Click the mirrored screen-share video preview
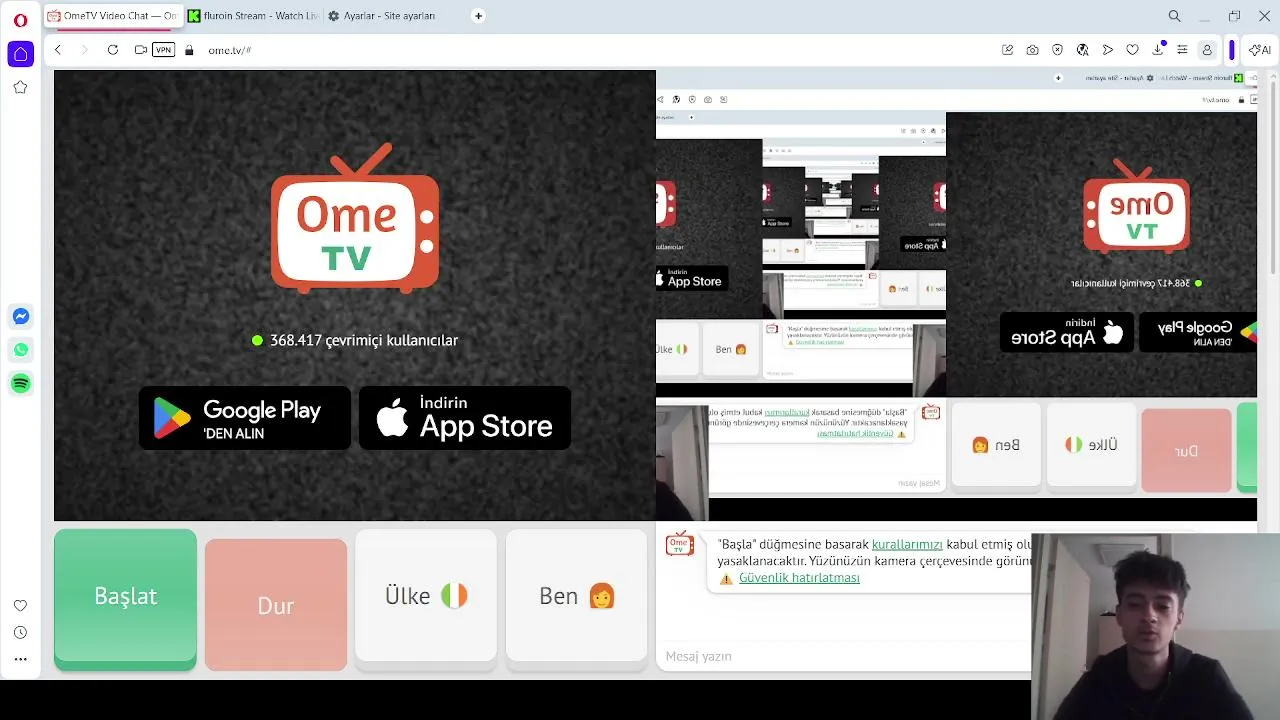The height and width of the screenshot is (720, 1280). pos(956,296)
